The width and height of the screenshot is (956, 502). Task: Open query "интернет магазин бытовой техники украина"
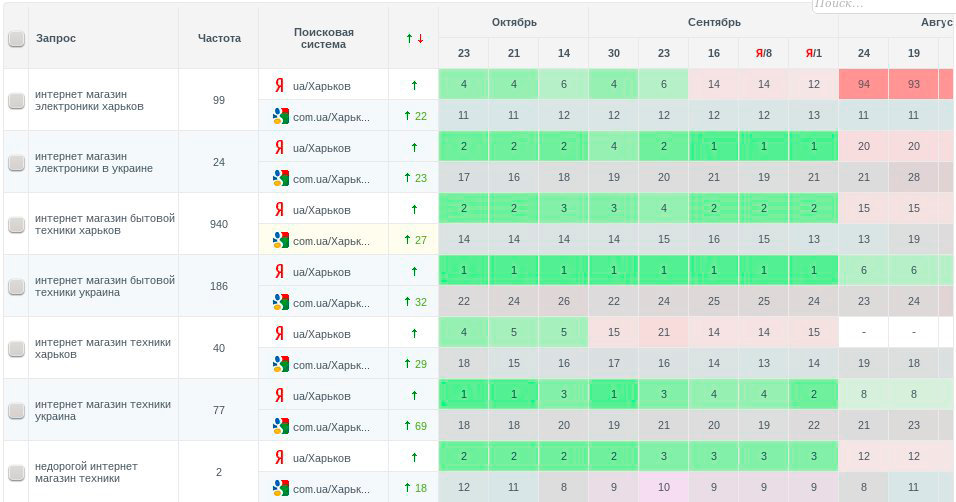[105, 286]
